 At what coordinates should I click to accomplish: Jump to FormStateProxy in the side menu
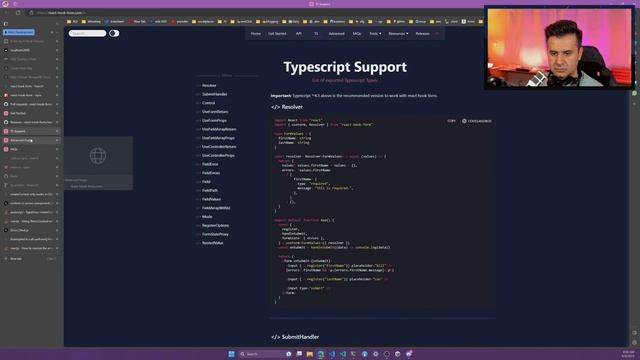[215, 234]
